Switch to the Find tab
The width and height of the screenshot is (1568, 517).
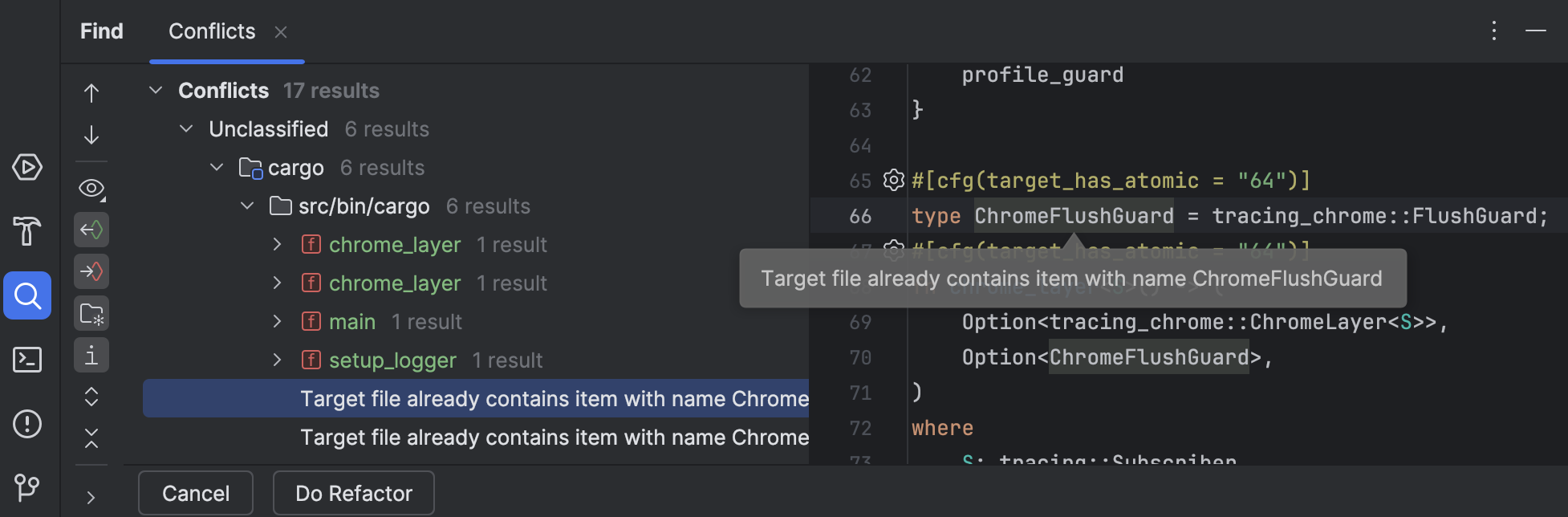pyautogui.click(x=102, y=31)
